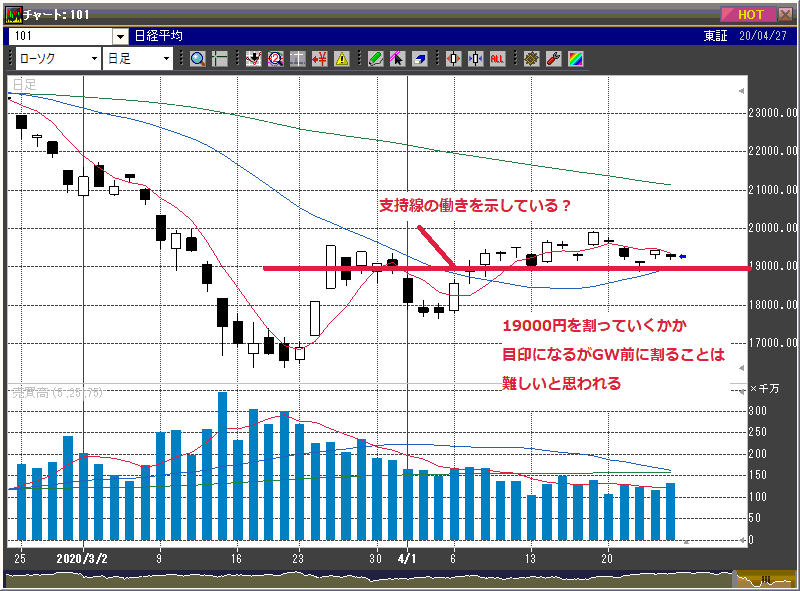The width and height of the screenshot is (800, 591).
Task: Toggle the crosshair cursor line tool
Action: (x=220, y=59)
